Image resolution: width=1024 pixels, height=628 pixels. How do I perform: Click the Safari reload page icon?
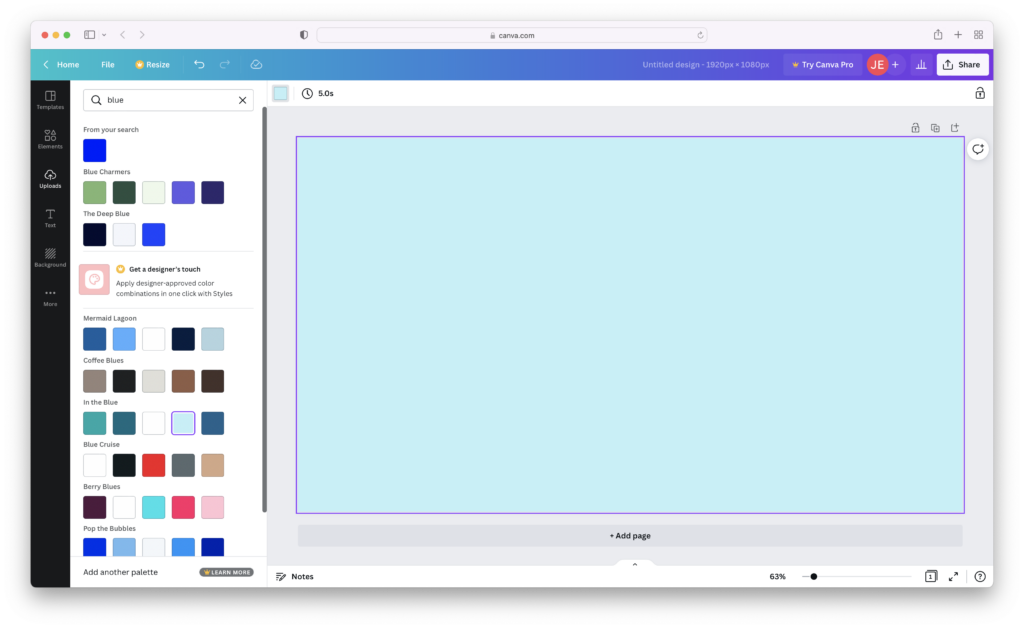click(700, 35)
